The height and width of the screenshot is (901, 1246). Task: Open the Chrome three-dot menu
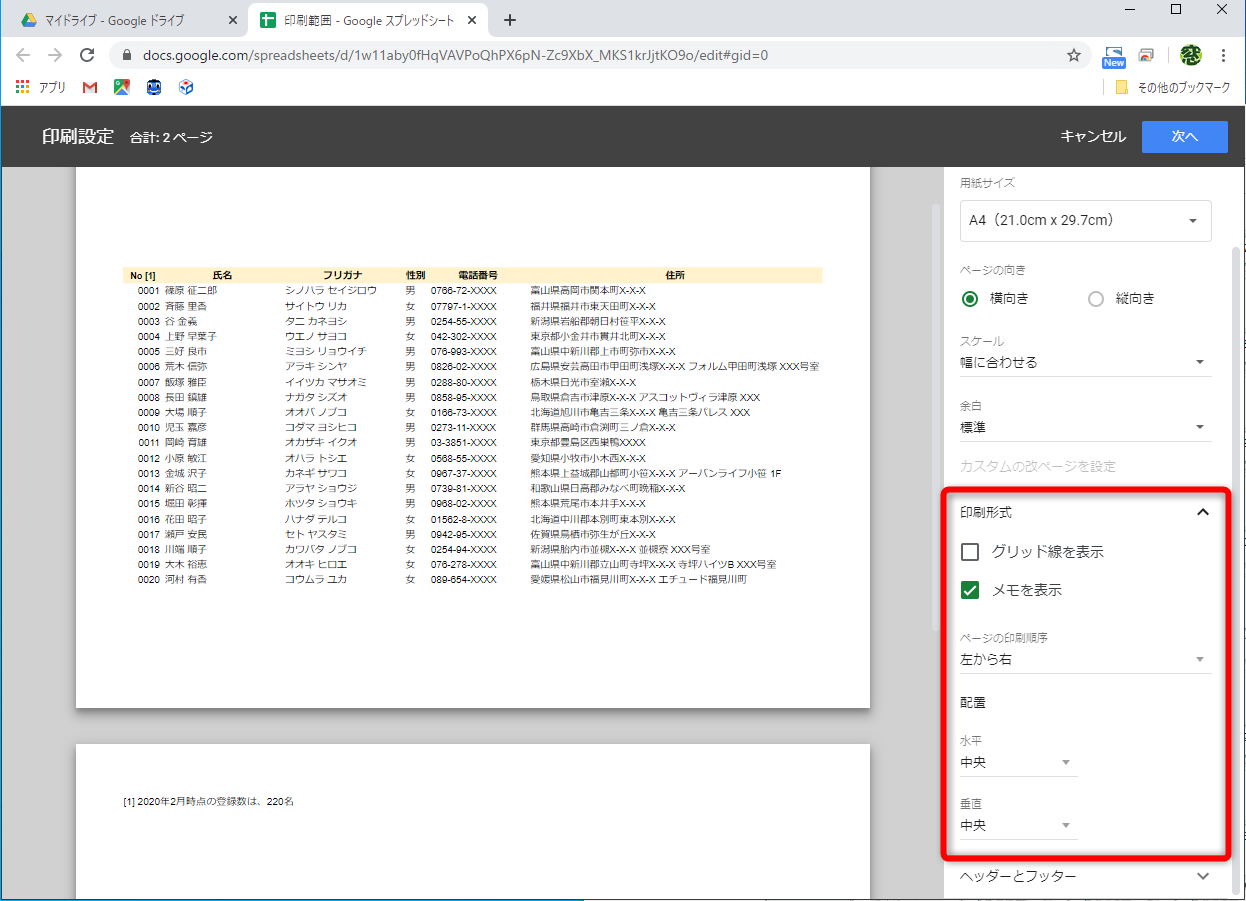pyautogui.click(x=1224, y=55)
